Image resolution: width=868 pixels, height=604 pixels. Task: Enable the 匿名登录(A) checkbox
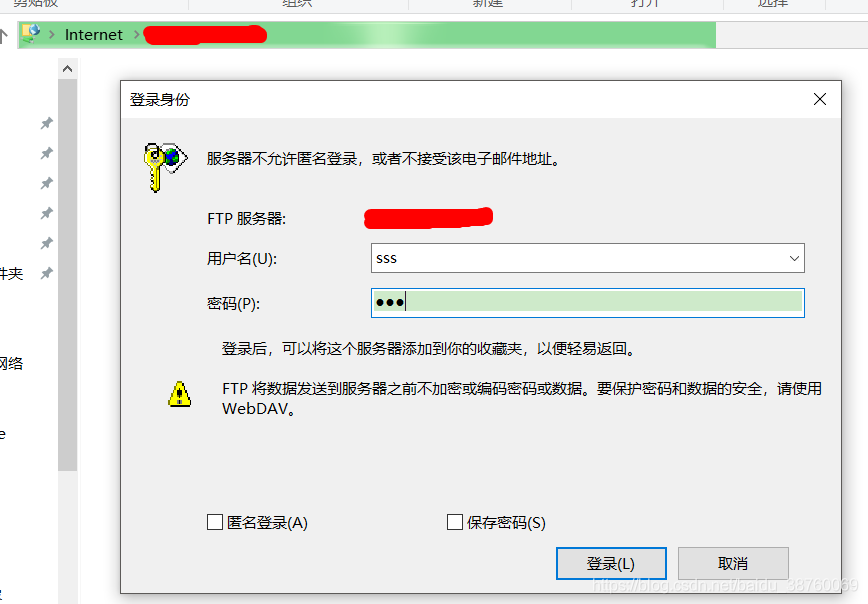pyautogui.click(x=215, y=522)
